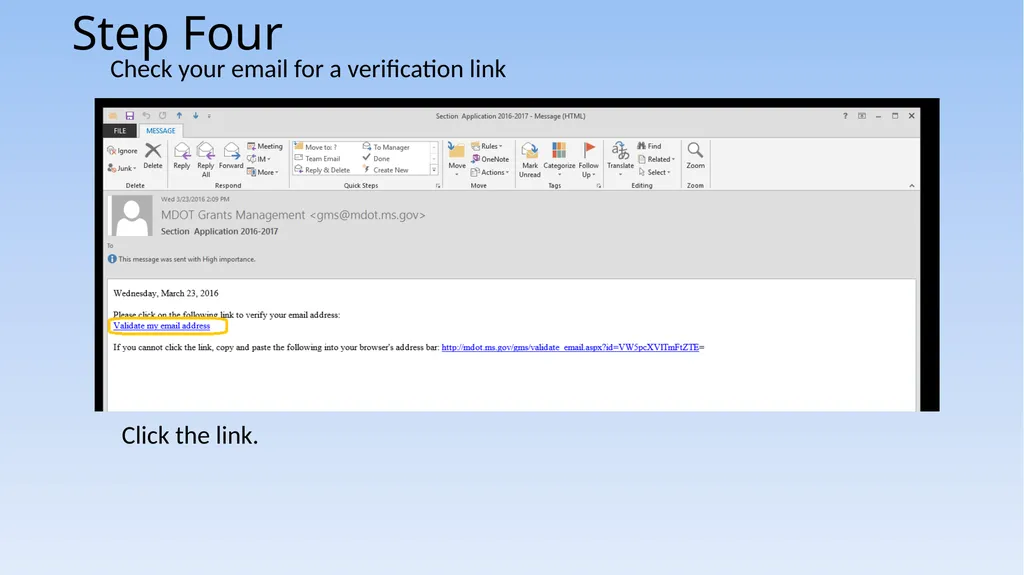1024x575 pixels.
Task: Click the timestamp Wed 3/23/2016 2:09 PM
Action: 195,199
